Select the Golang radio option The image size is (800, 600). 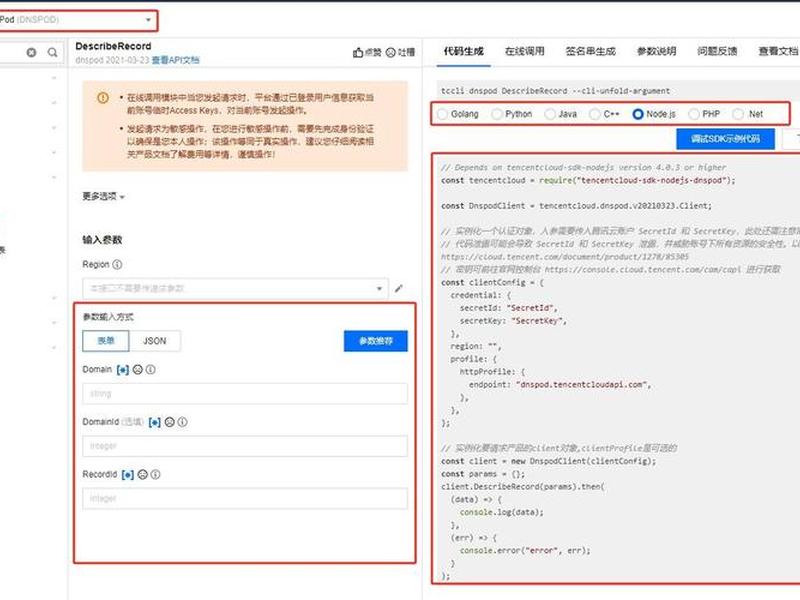442,114
